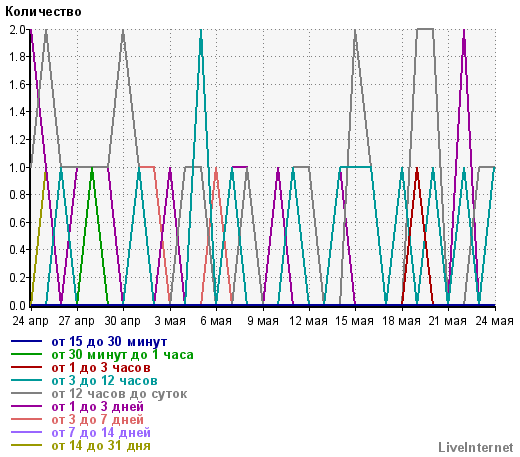
Task: Click the olive legend line swatch
Action: coord(26,445)
